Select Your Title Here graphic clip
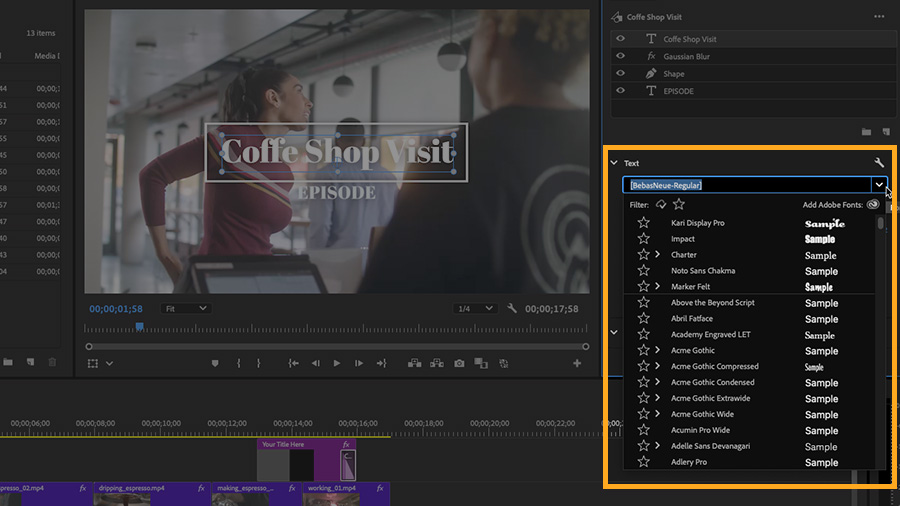900x506 pixels. tap(307, 460)
